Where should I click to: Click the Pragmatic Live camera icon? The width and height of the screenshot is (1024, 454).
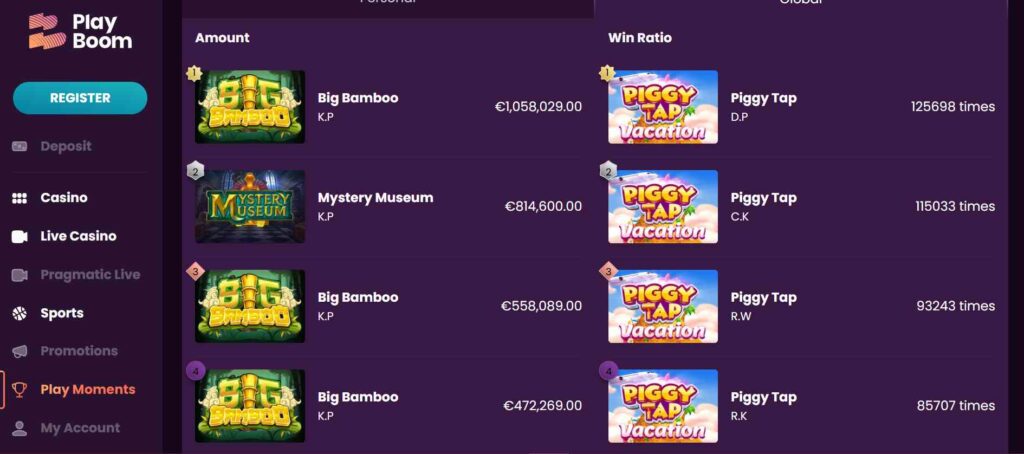point(19,275)
